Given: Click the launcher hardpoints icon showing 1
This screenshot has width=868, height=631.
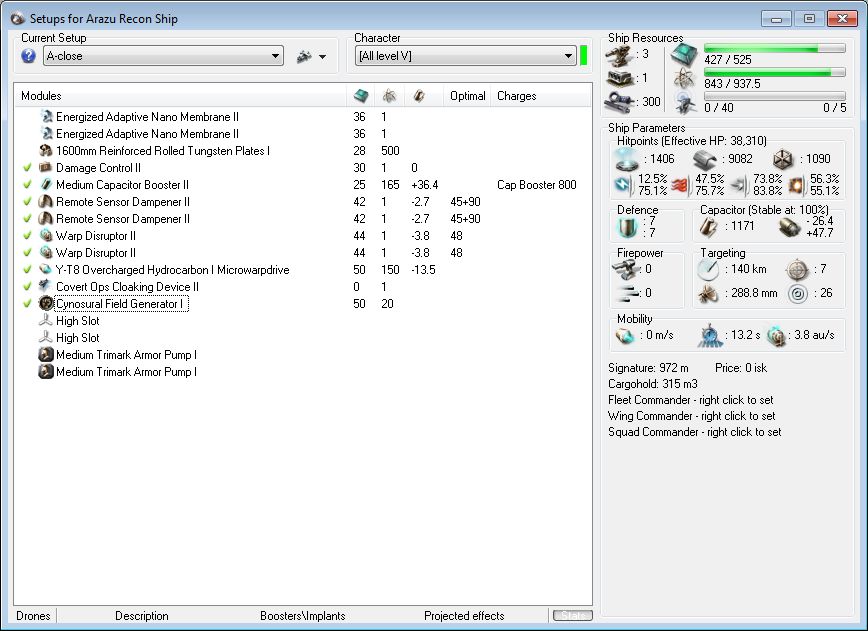Looking at the screenshot, I should [620, 78].
